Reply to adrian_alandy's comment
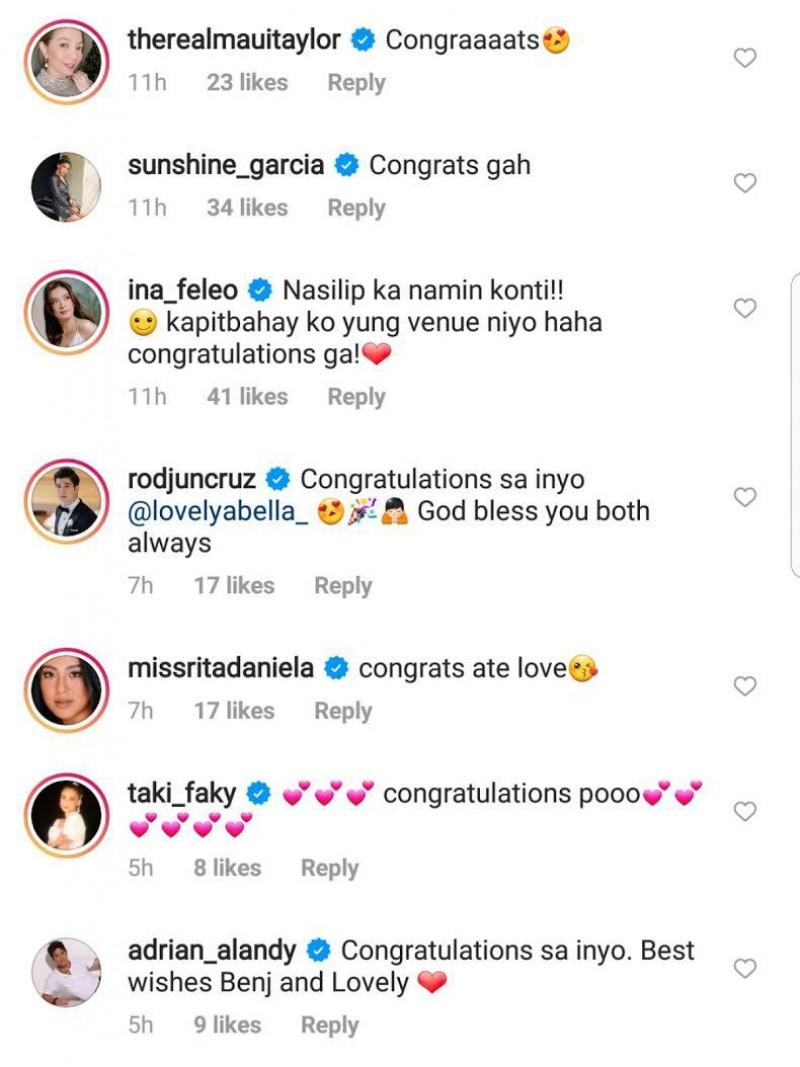Viewport: 800px width, 1067px height. 329,1025
